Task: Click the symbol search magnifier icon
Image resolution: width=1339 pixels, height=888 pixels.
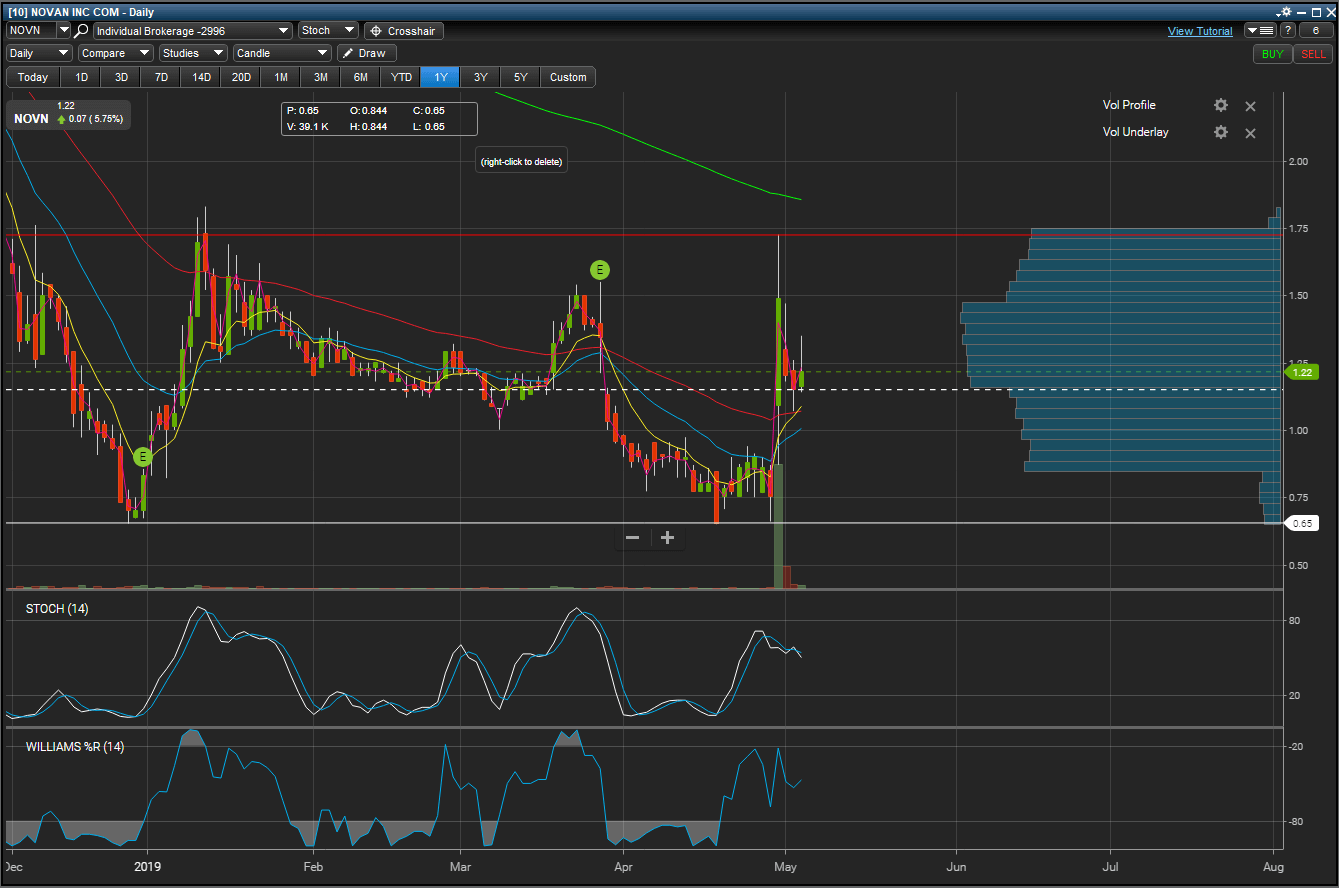Action: (x=82, y=31)
